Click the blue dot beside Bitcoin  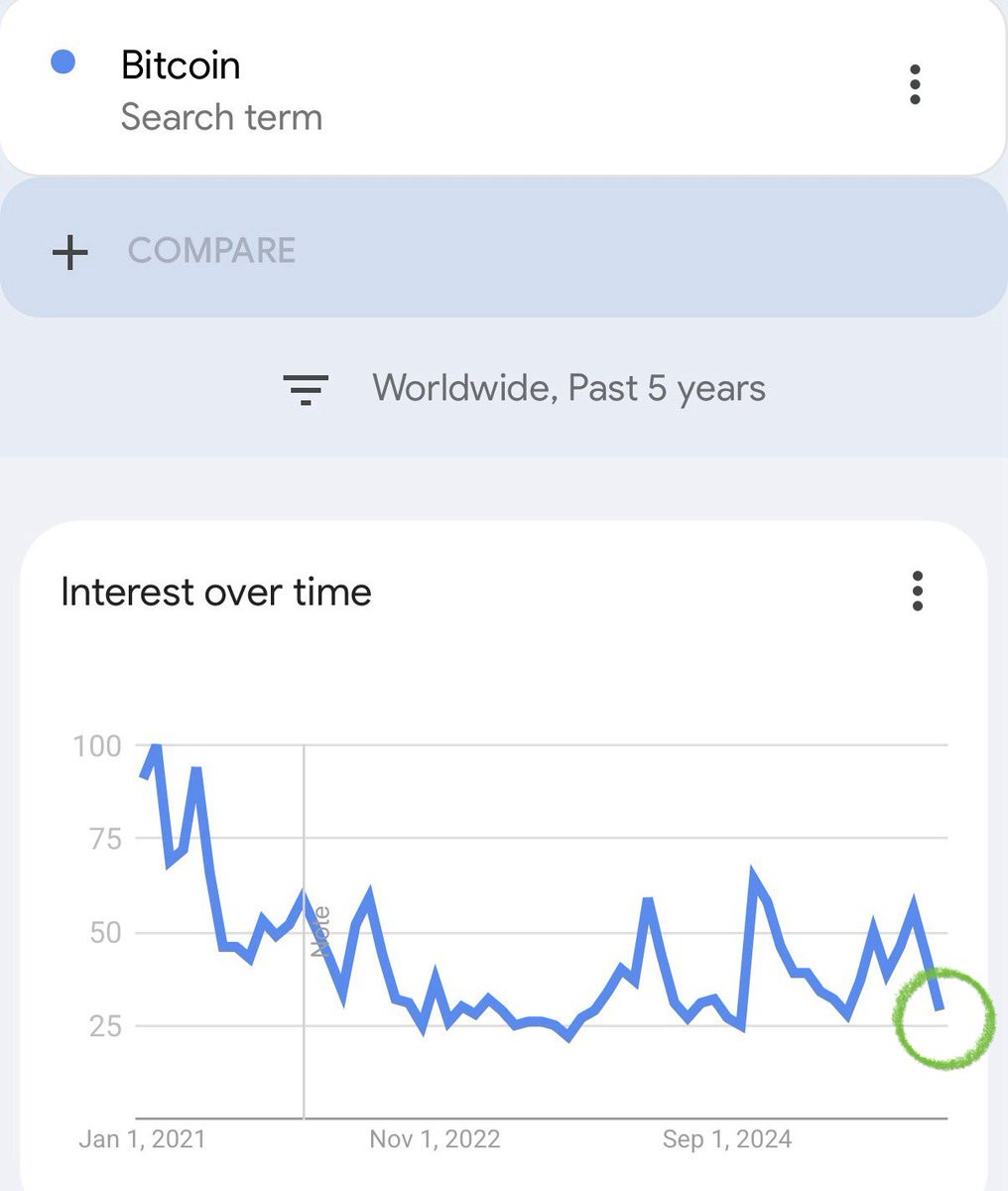(63, 63)
